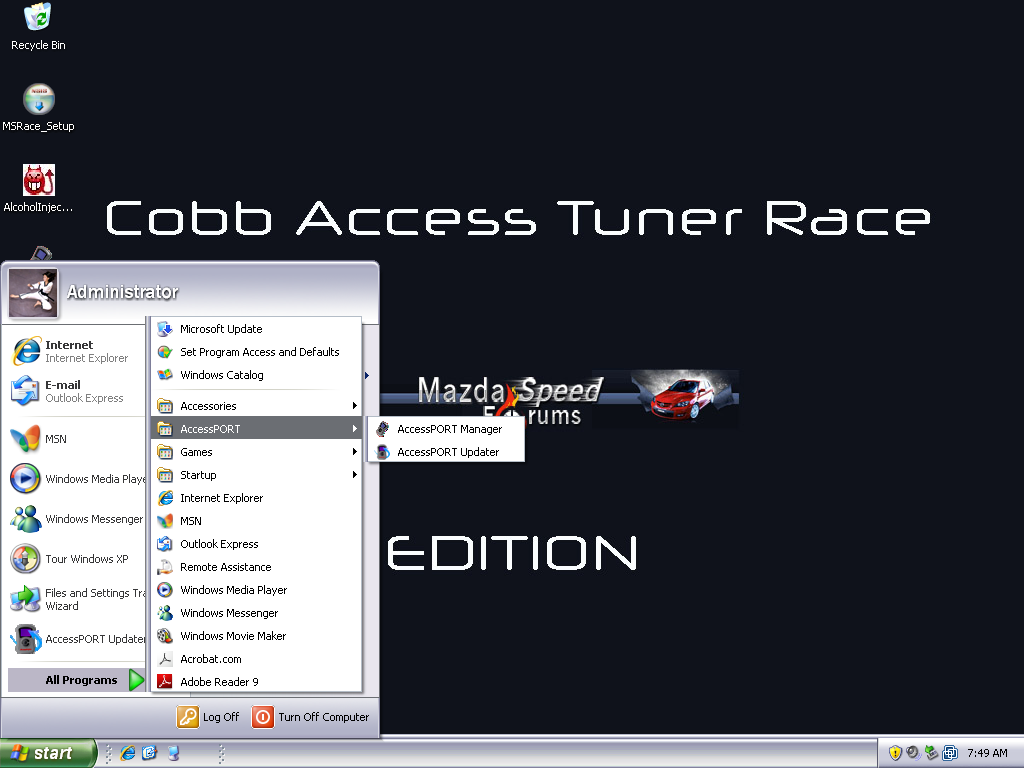Click the AccessPORT submenu arrow
This screenshot has width=1024, height=768.
(355, 428)
